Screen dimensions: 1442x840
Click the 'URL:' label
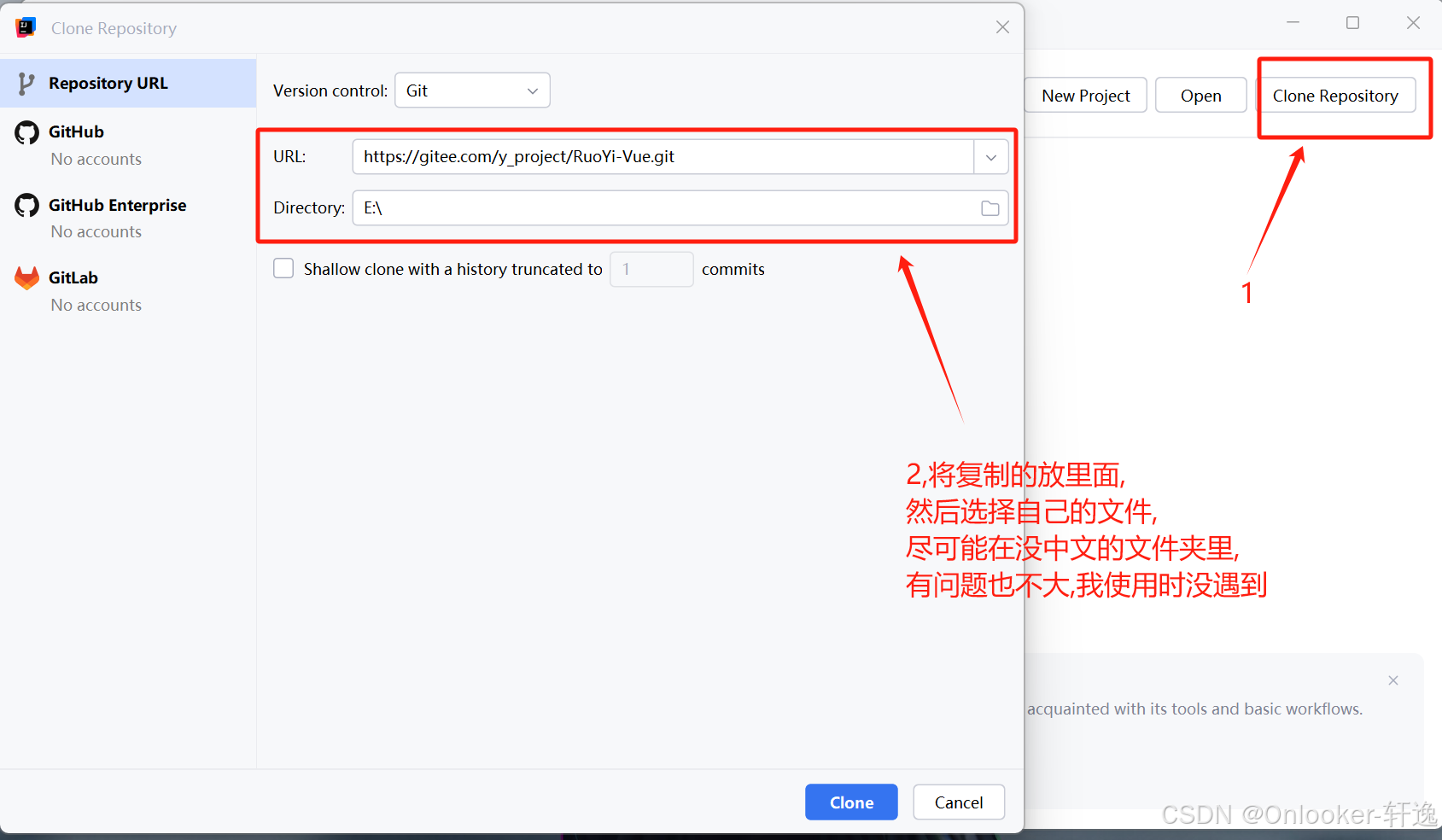[289, 157]
